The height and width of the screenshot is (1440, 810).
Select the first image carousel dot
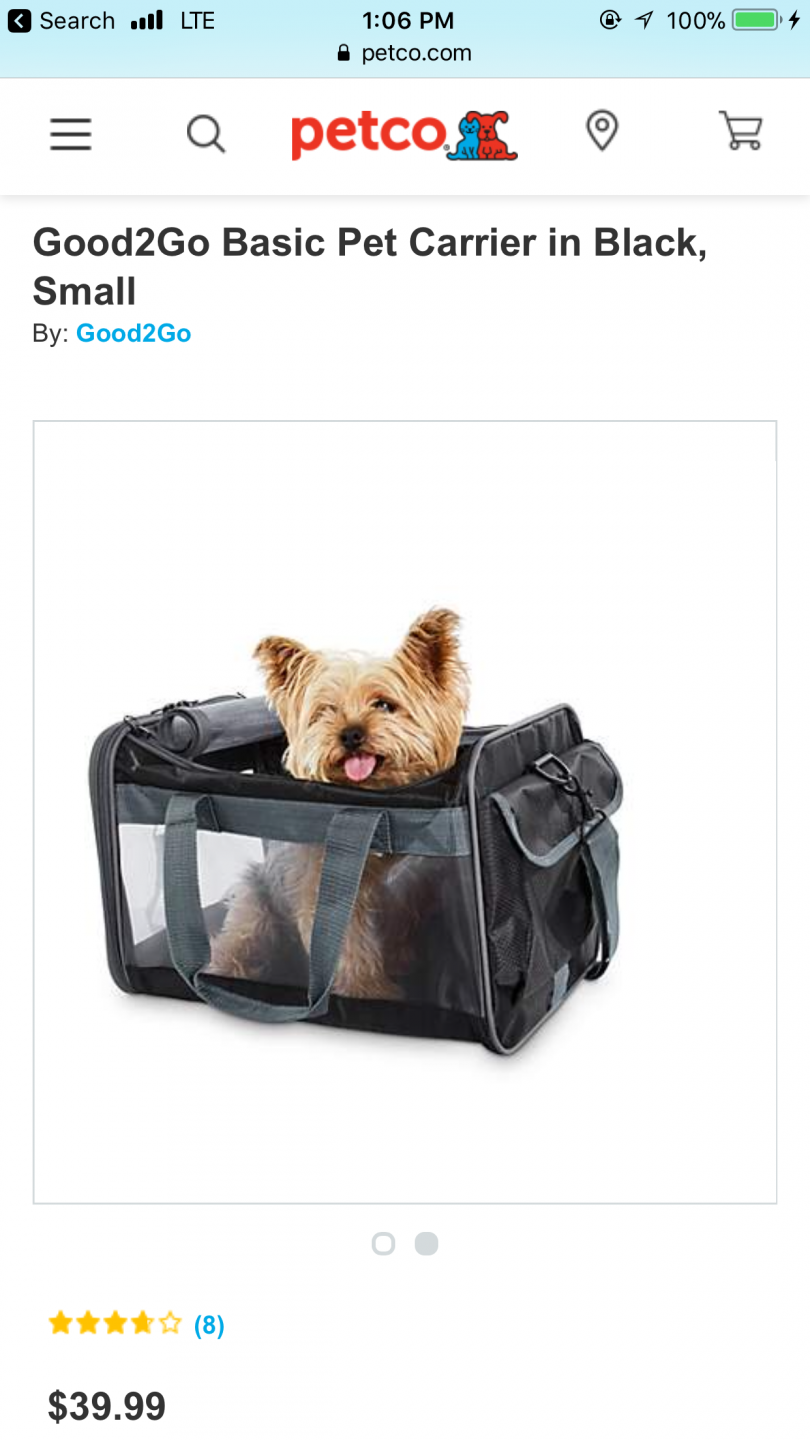pyautogui.click(x=383, y=1243)
